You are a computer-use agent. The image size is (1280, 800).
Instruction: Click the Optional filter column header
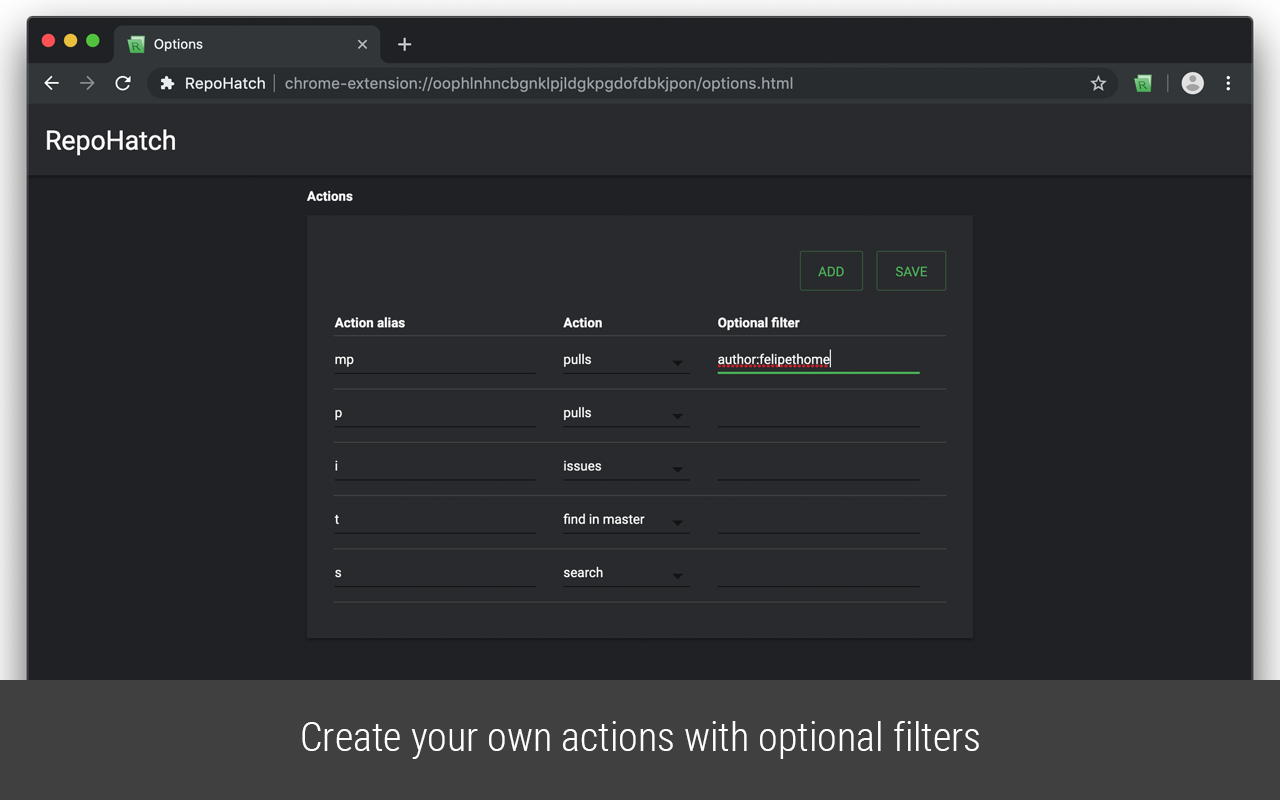759,323
